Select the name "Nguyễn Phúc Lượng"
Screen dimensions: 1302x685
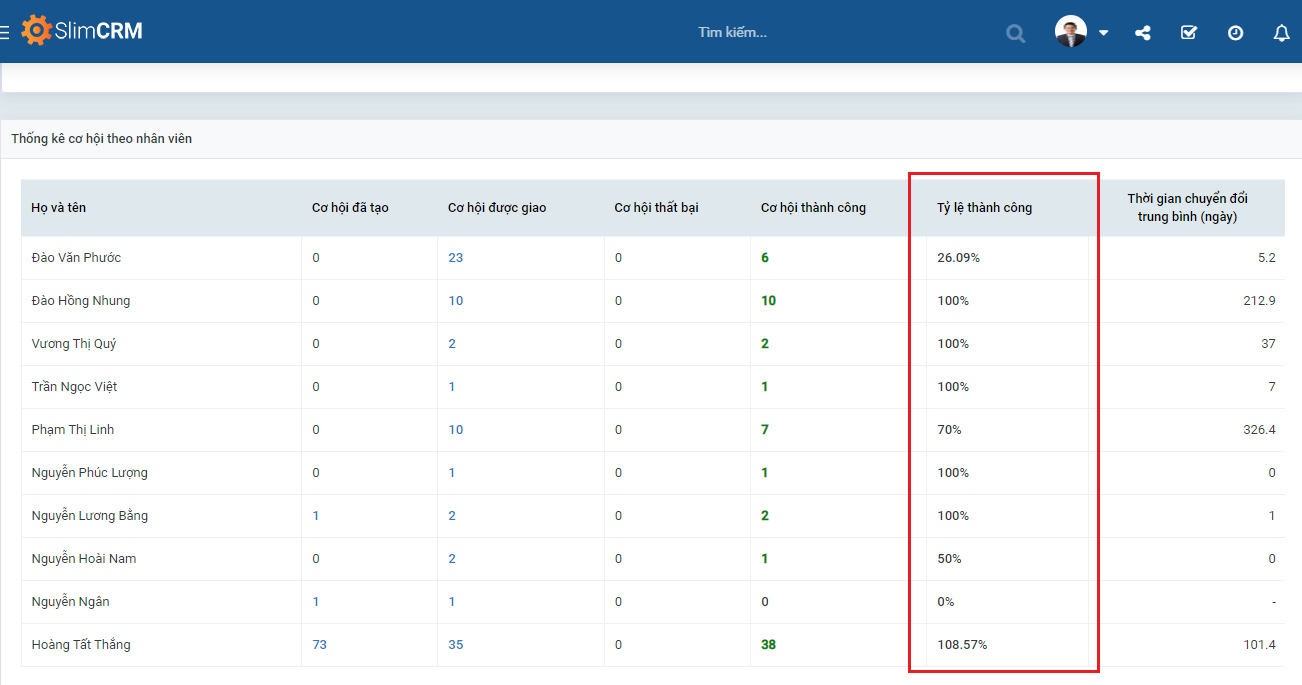pyautogui.click(x=90, y=473)
